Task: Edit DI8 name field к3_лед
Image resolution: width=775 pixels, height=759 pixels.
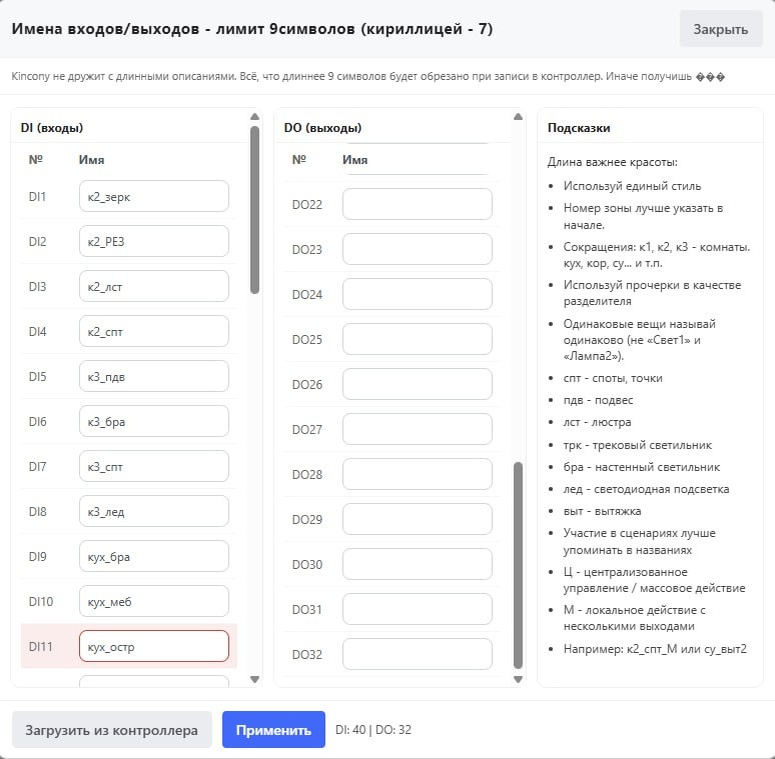Action: (154, 511)
